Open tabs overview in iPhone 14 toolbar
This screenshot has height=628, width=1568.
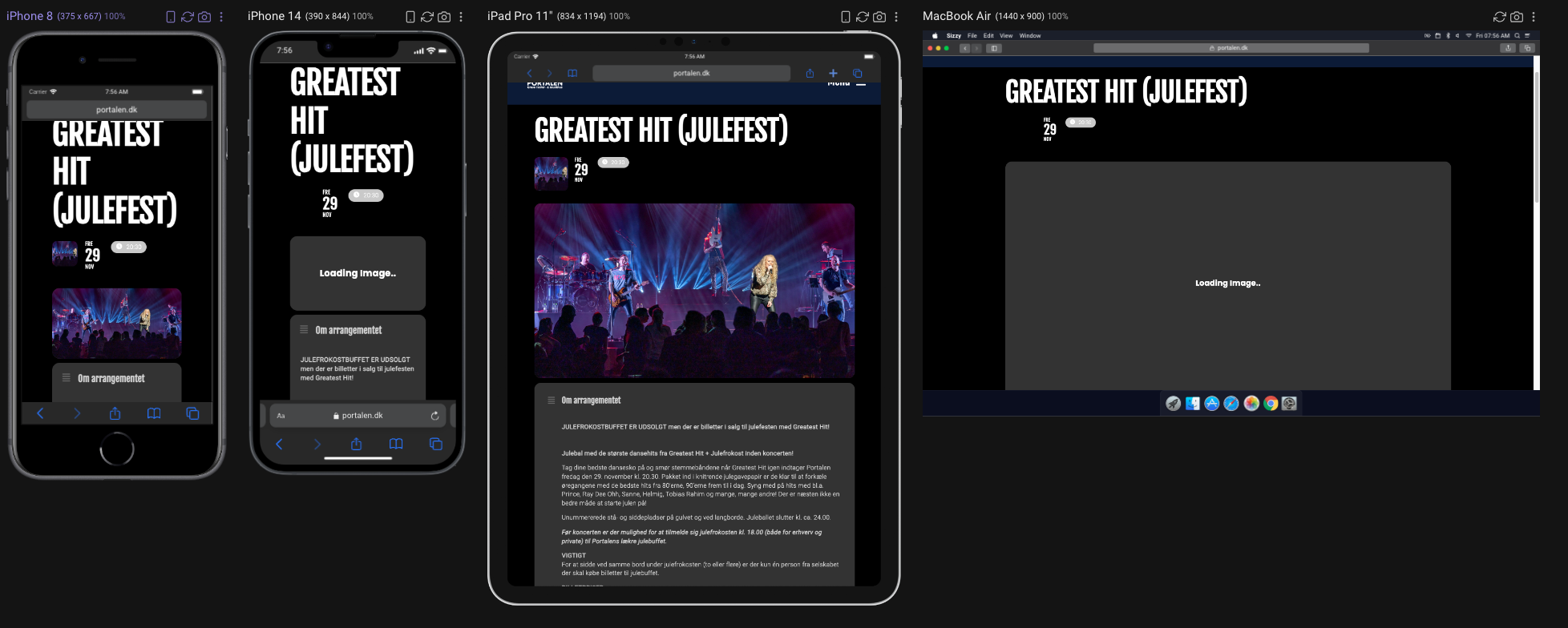435,444
